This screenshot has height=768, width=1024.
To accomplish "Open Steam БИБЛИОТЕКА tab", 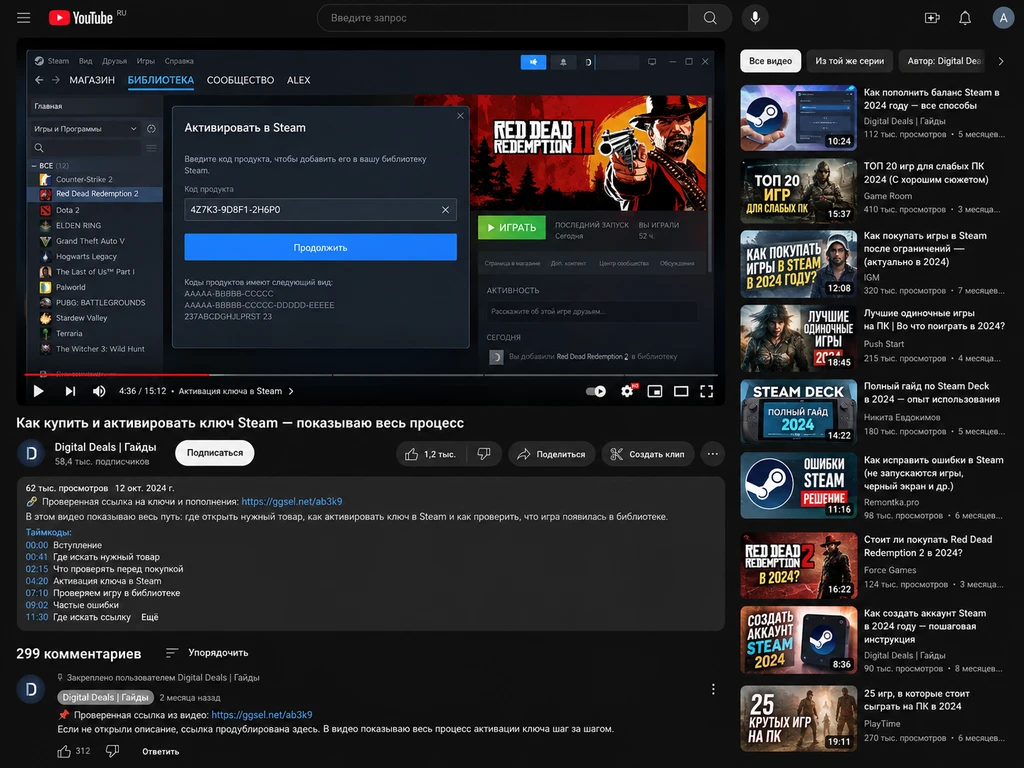I will point(161,80).
